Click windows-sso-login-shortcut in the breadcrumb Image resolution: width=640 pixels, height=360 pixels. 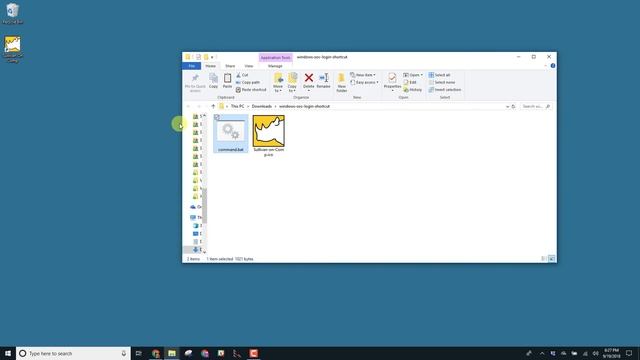pos(304,107)
